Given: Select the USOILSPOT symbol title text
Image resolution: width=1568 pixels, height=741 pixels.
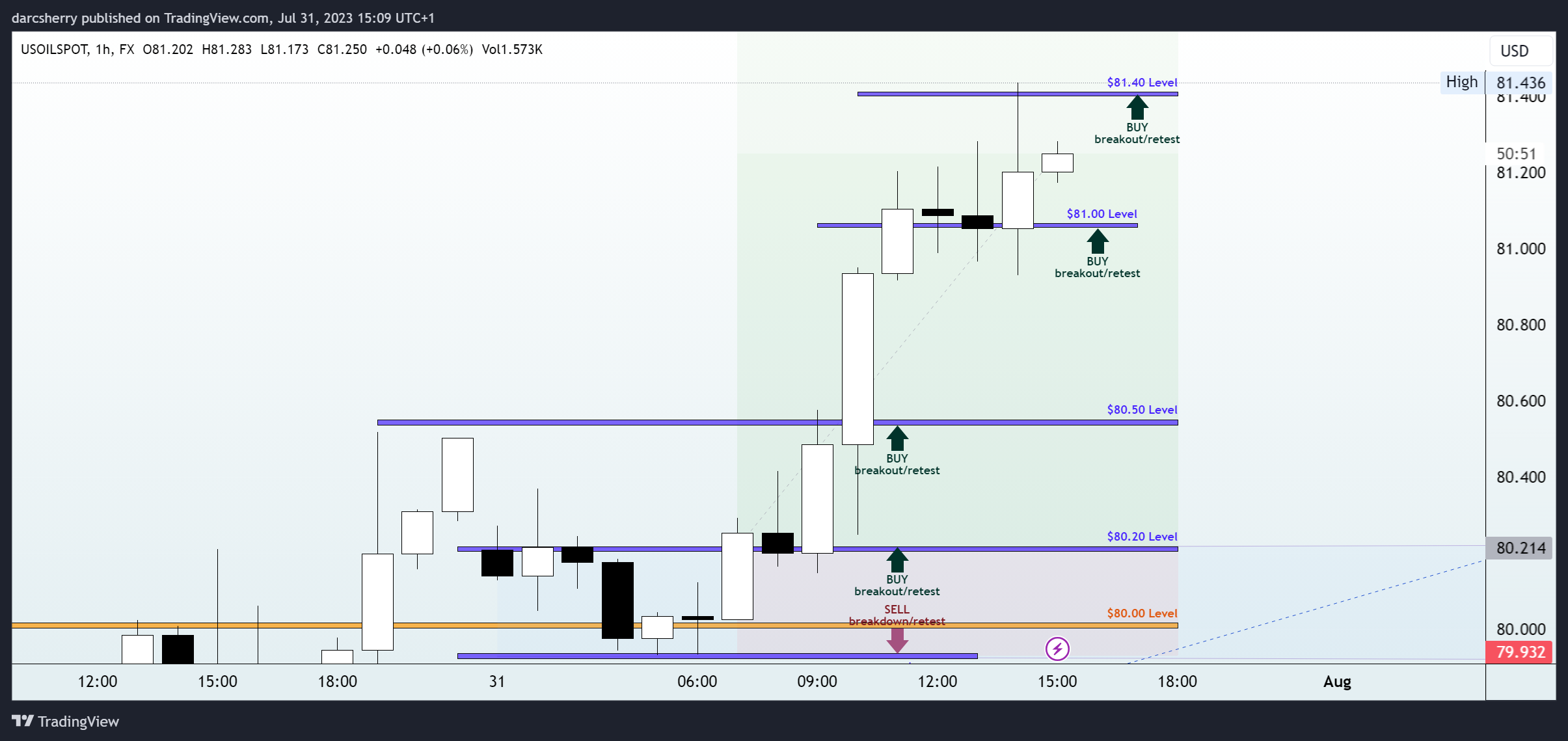Looking at the screenshot, I should 54,49.
